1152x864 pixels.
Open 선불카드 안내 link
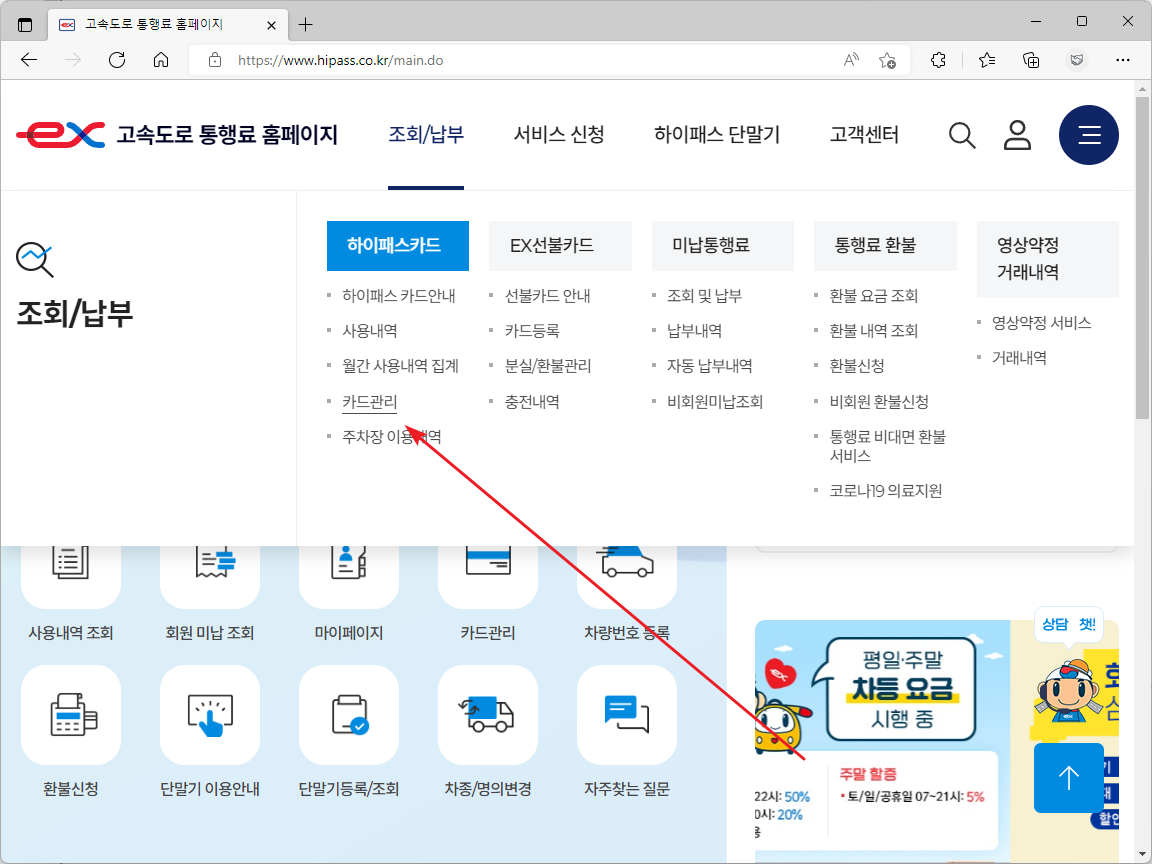pos(547,296)
